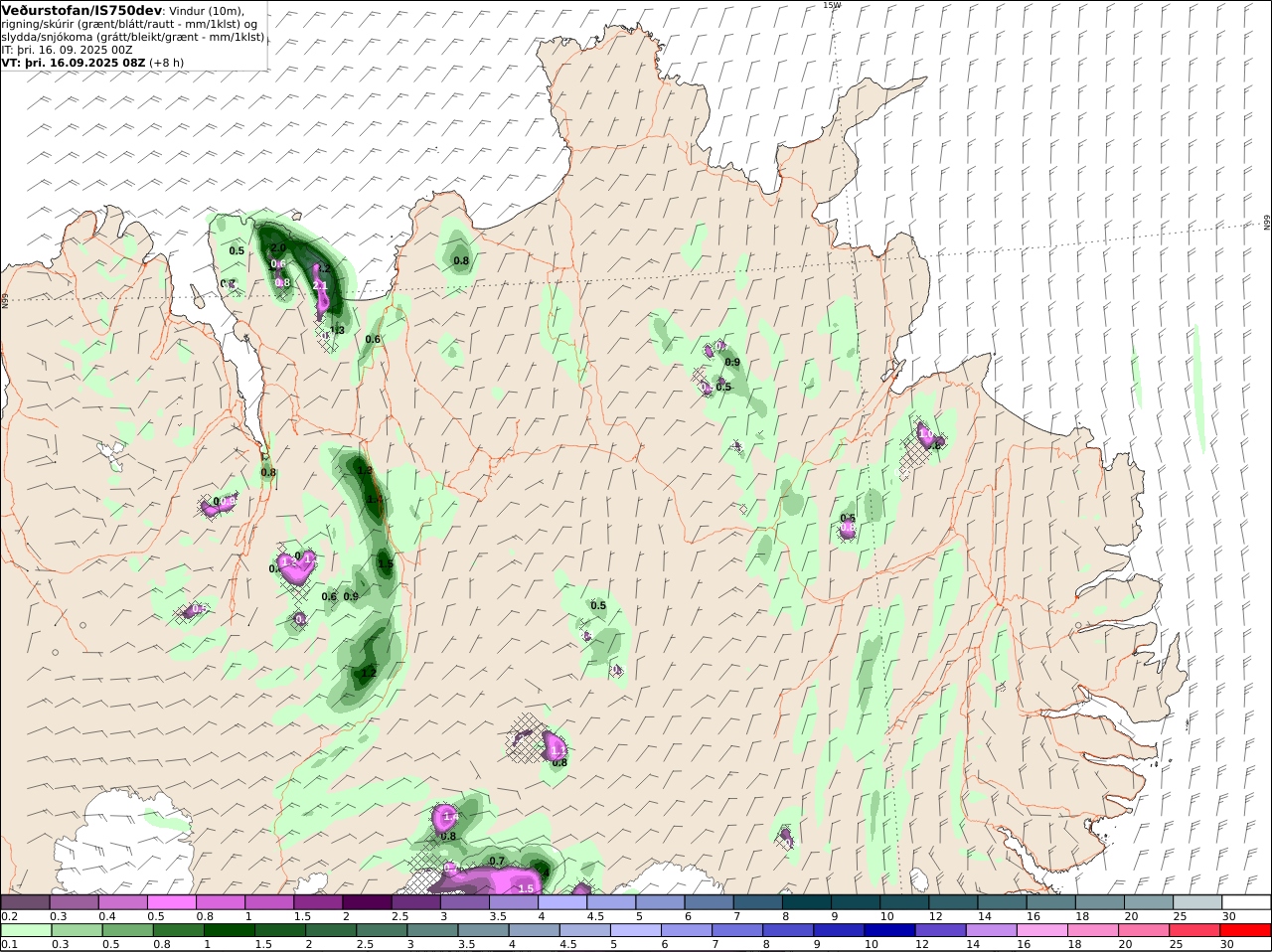The image size is (1272, 952).
Task: Click the 2.1 precipitation value on map
Action: coord(320,285)
